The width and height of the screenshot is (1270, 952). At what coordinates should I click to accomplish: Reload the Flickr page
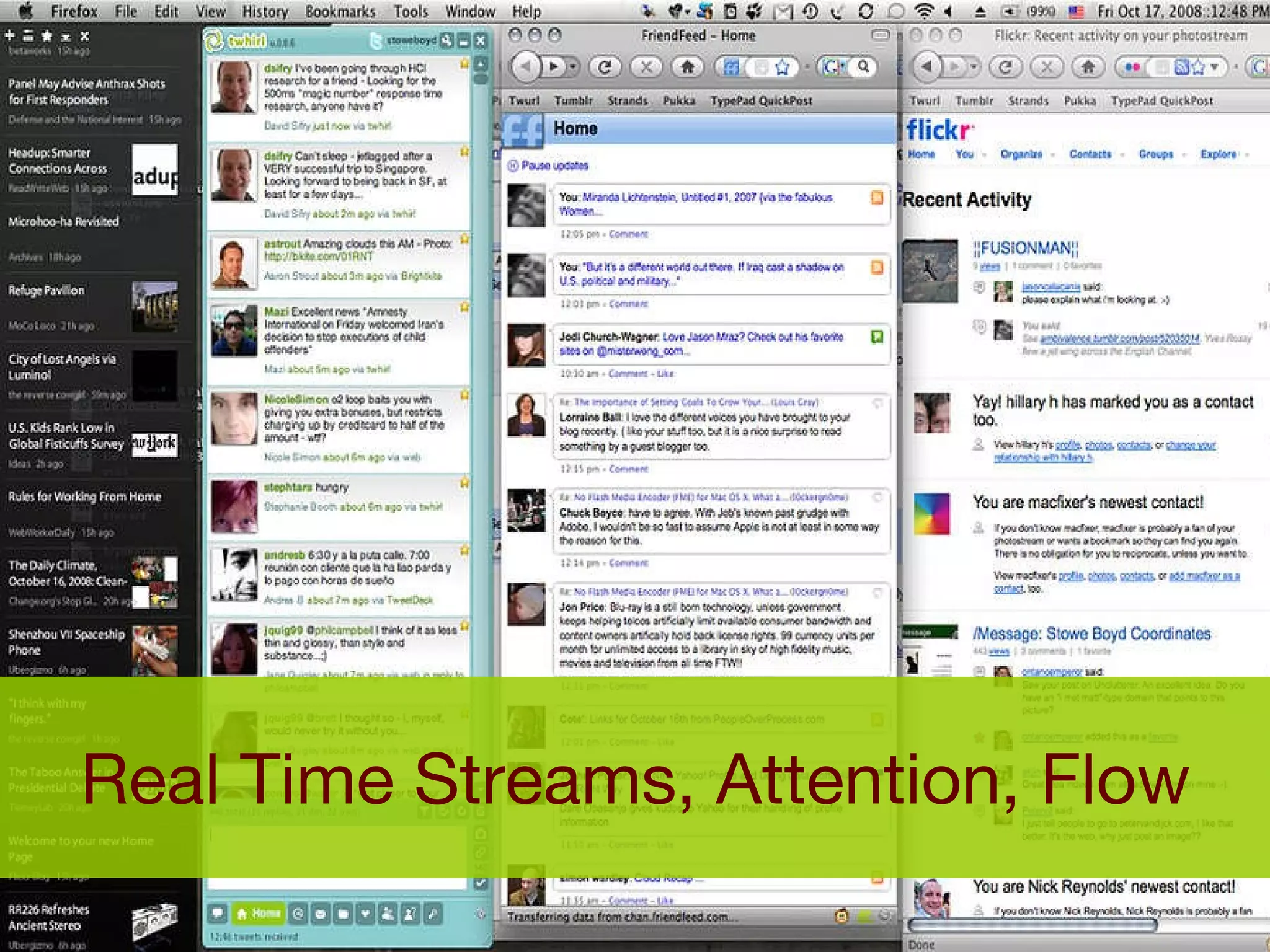1005,66
